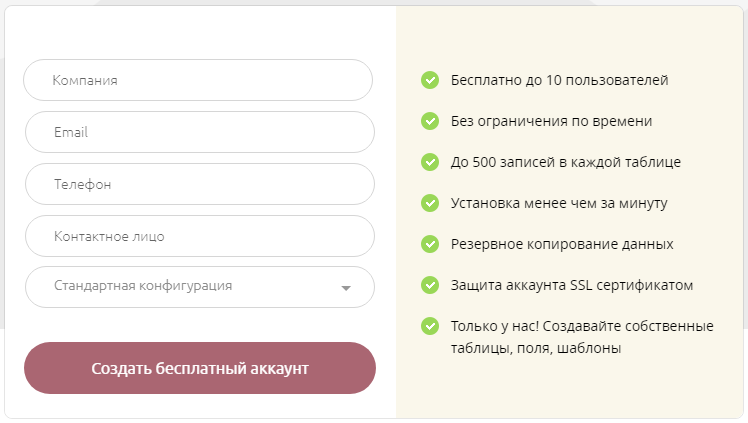Viewport: 748px width, 423px height.
Task: Focus the 'Контактное лицо' field
Action: [198, 236]
